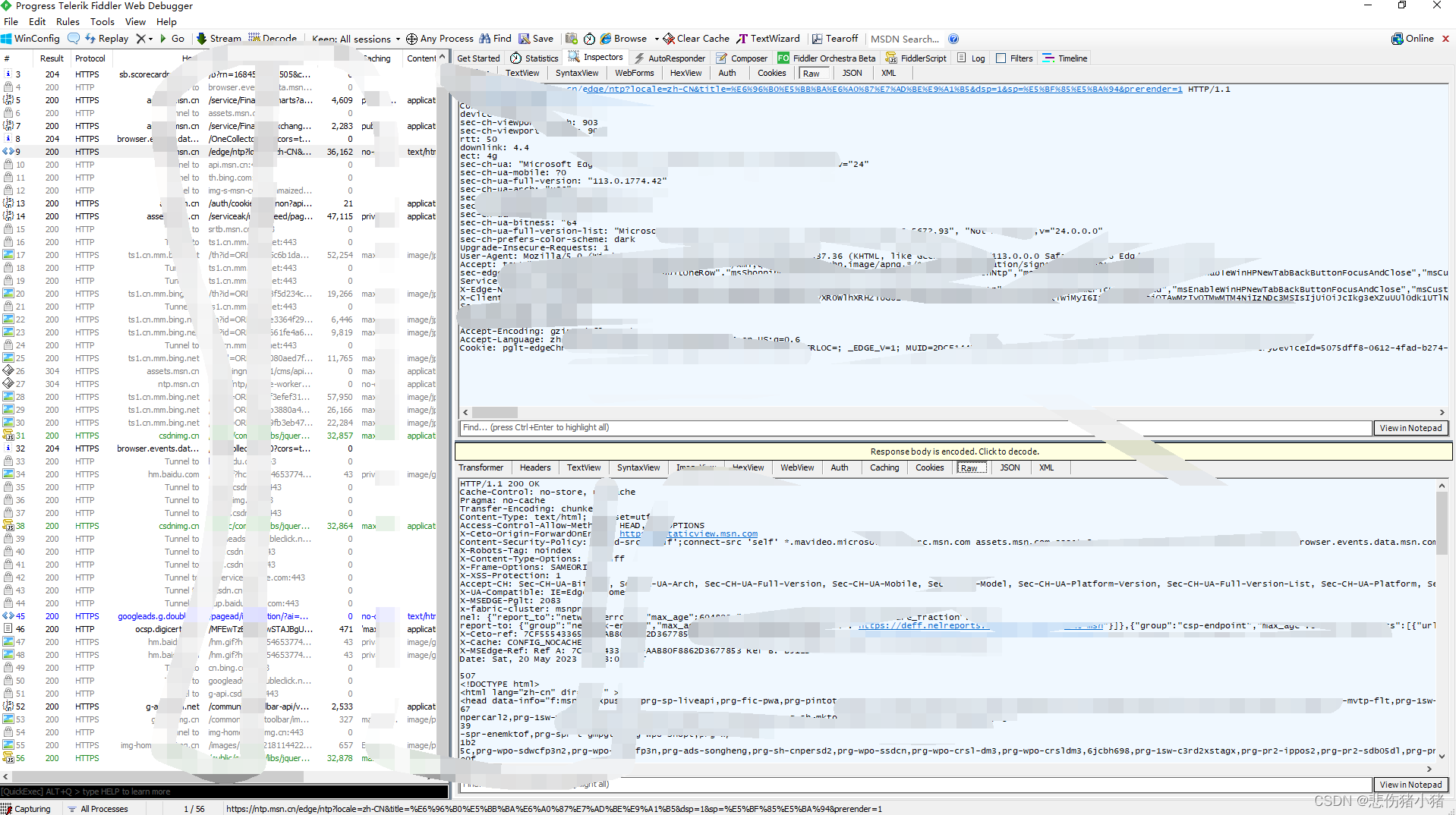
Task: Open the Remove sessions X dropdown
Action: tap(144, 39)
